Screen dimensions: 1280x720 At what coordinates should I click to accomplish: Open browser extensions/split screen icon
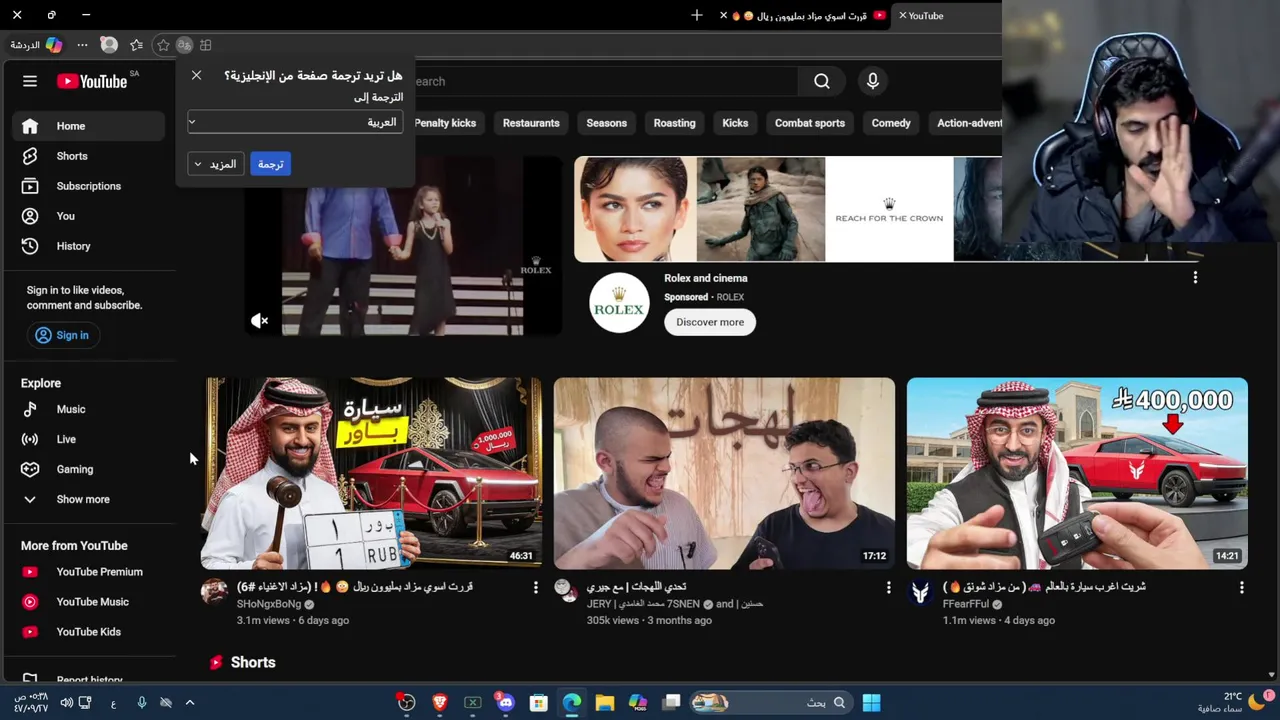click(205, 45)
